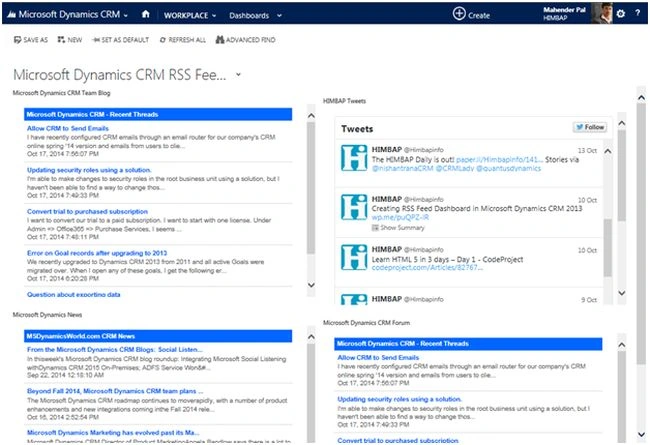Open 'Updating security roles' in CRM Forum panel
The height and width of the screenshot is (445, 650).
399,399
